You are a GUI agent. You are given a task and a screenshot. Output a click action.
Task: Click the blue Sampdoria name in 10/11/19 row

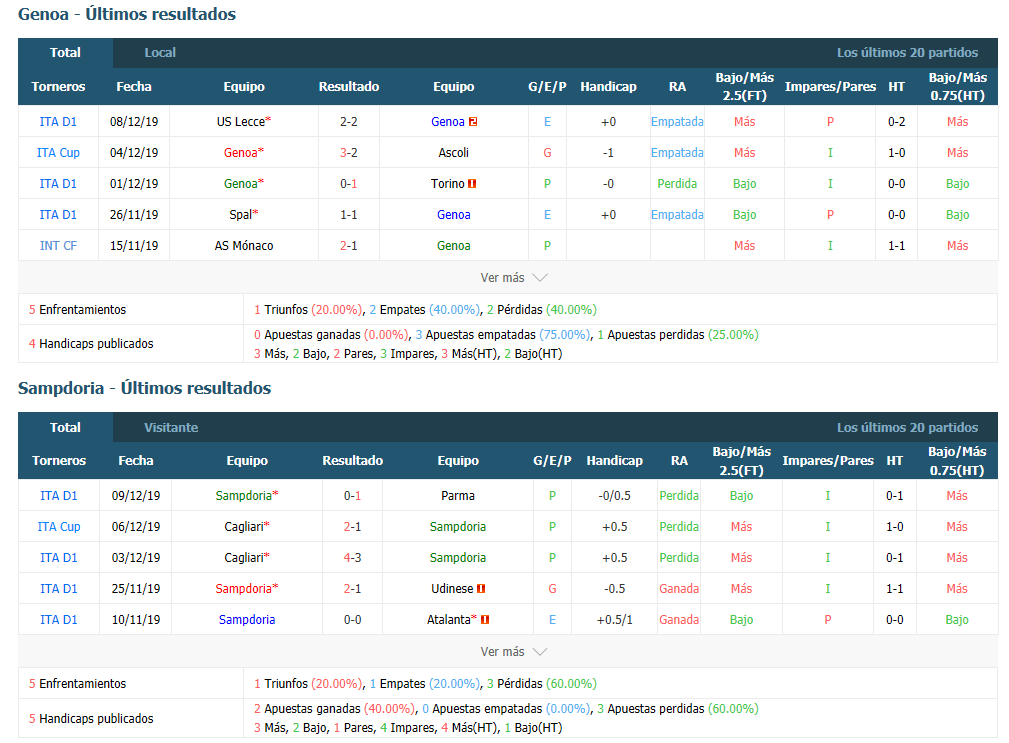point(247,619)
